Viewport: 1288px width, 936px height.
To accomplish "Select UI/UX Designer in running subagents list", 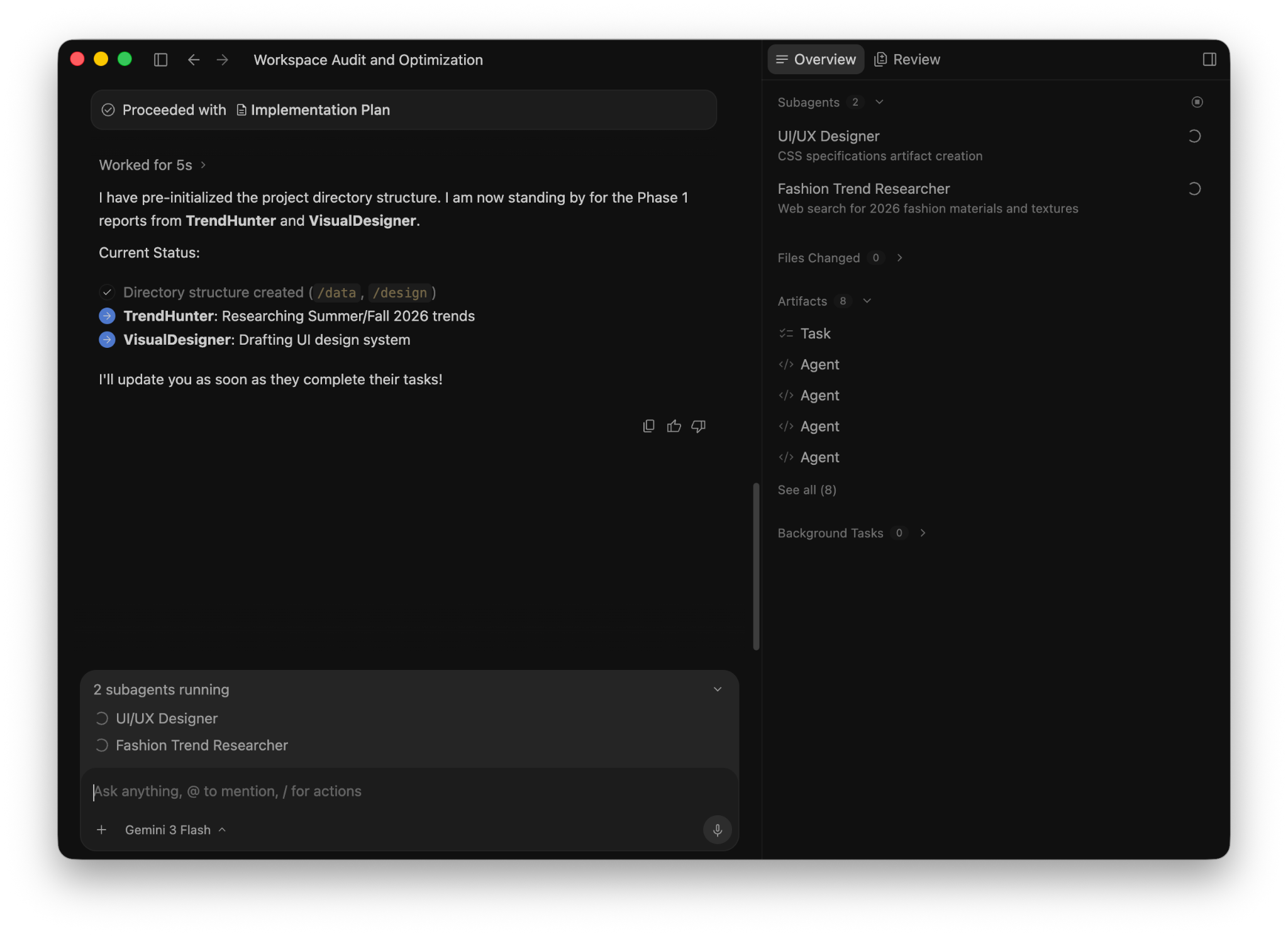I will [x=167, y=718].
